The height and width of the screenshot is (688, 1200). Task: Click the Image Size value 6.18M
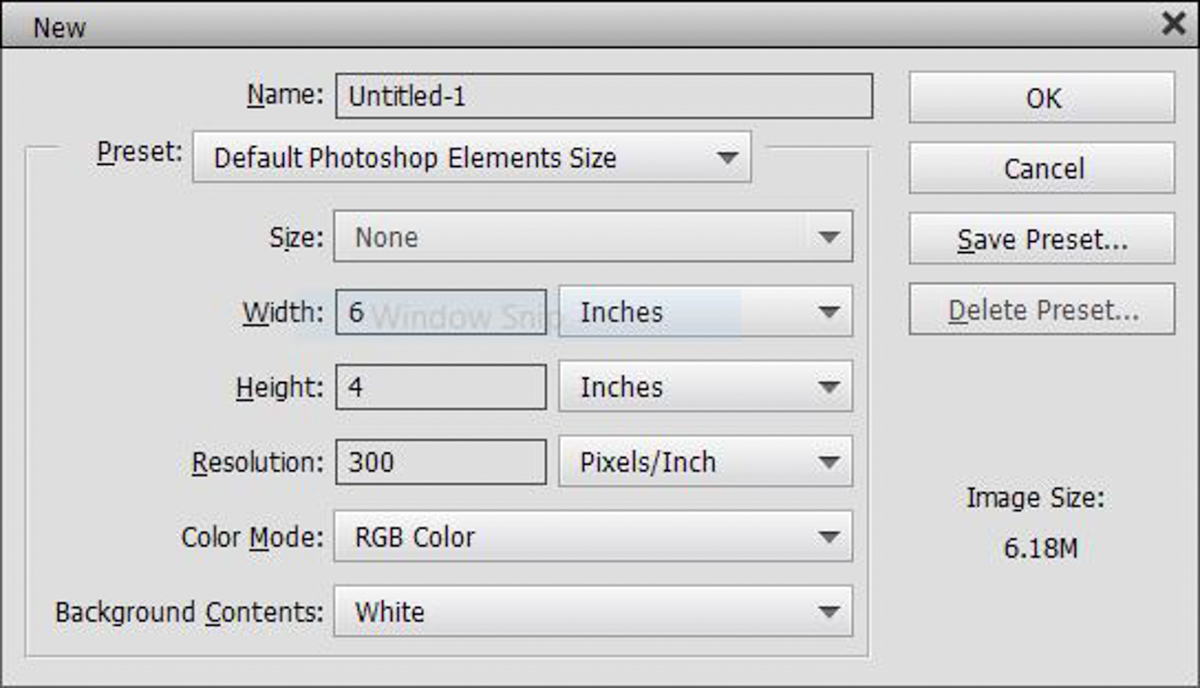coord(1040,549)
